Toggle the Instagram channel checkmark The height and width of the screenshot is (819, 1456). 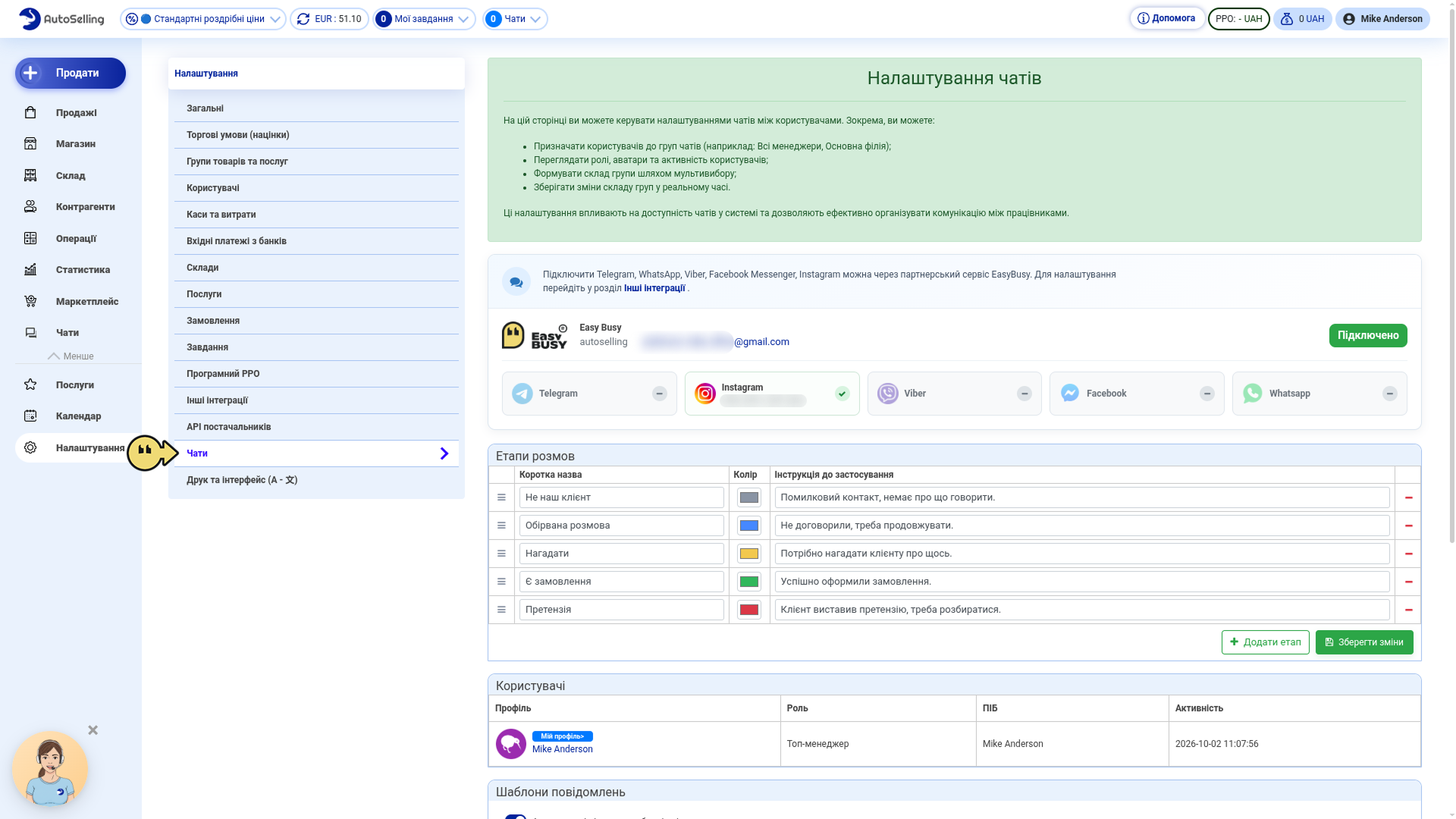tap(843, 394)
